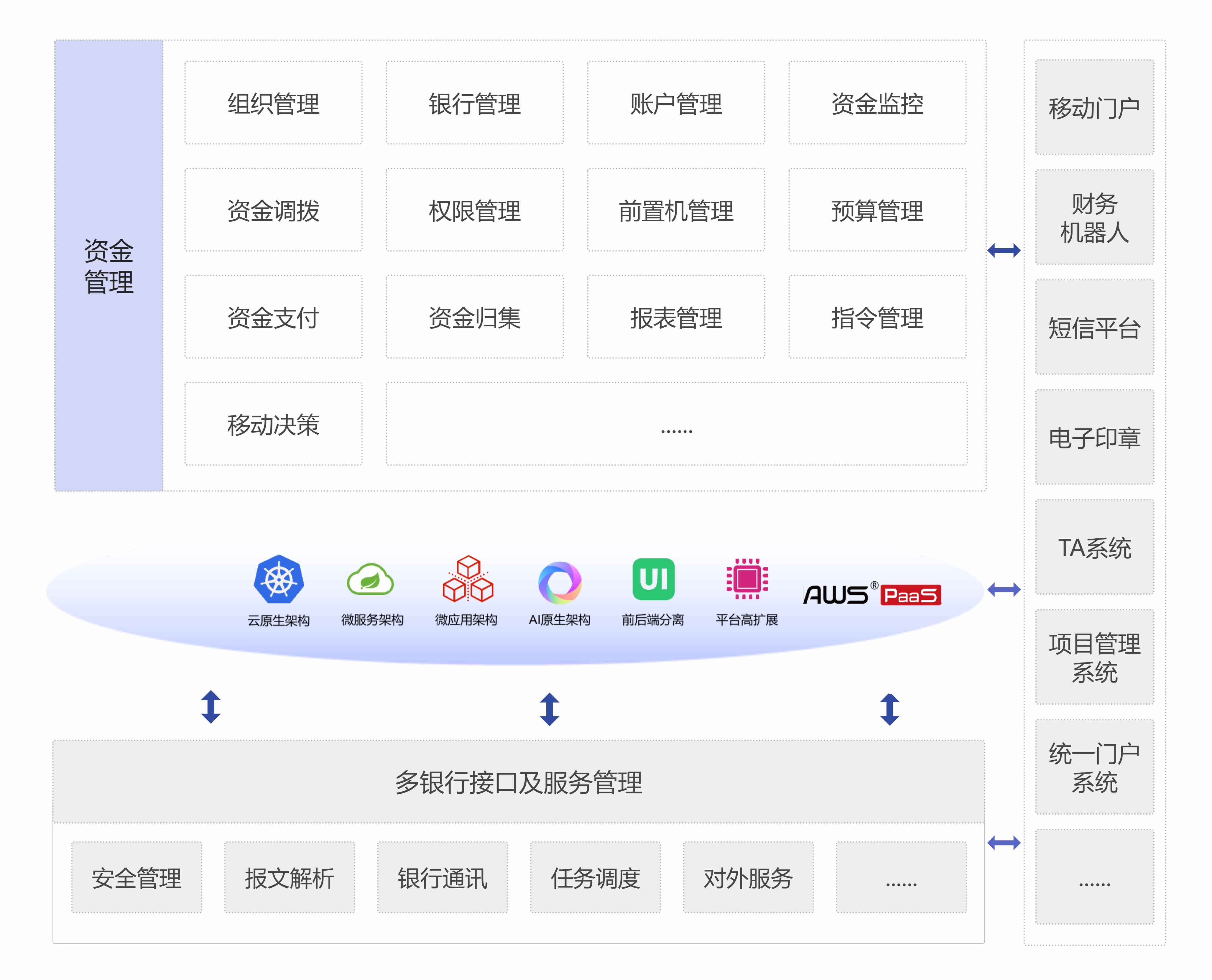
Task: Select the 前置机管理 box
Action: click(676, 210)
